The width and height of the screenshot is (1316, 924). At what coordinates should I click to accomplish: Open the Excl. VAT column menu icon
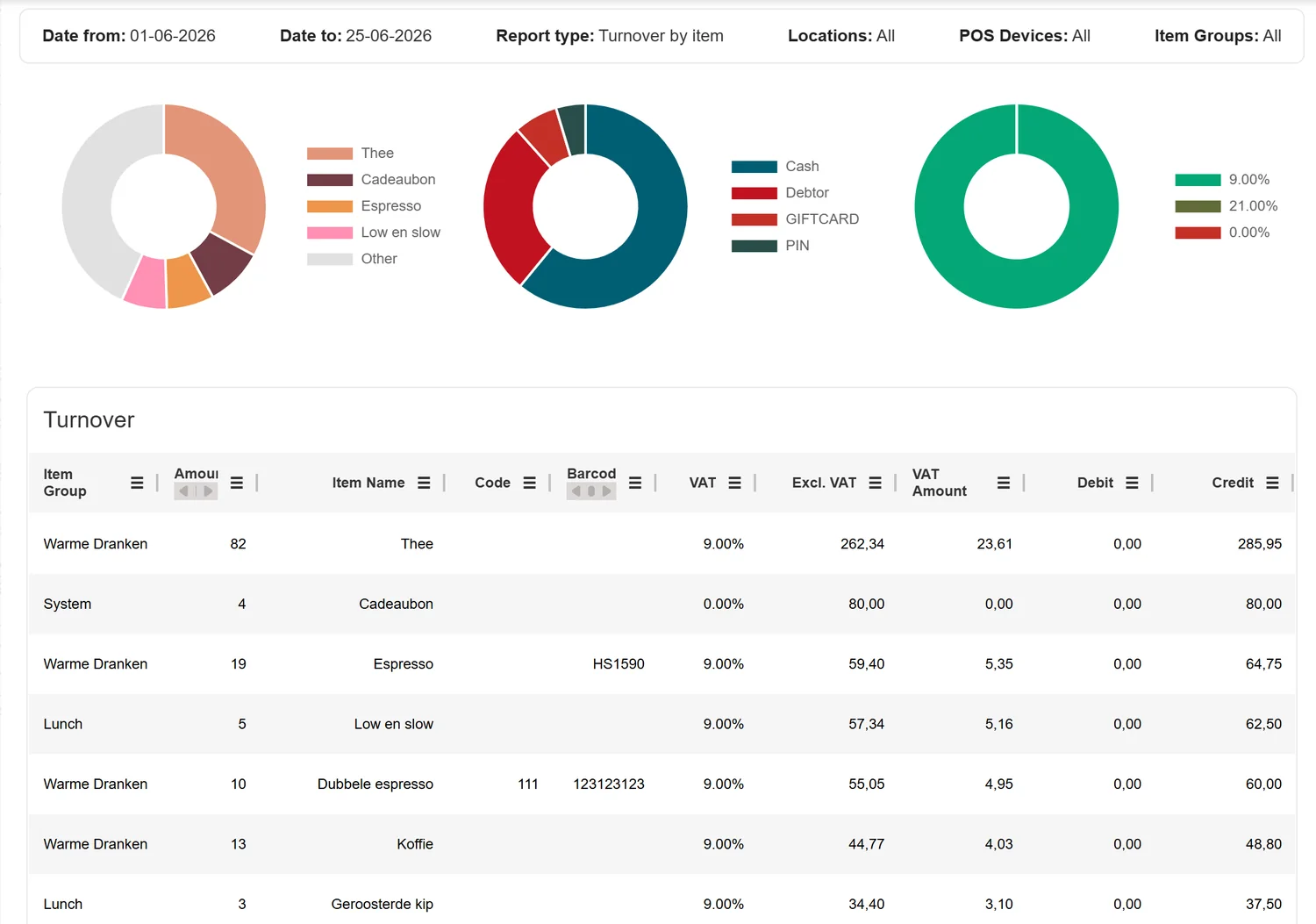pyautogui.click(x=875, y=483)
